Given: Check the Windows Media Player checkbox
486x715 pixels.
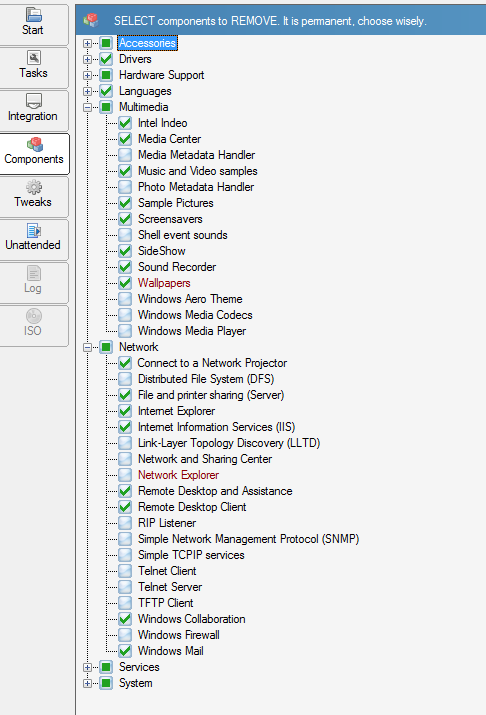Looking at the screenshot, I should tap(125, 331).
